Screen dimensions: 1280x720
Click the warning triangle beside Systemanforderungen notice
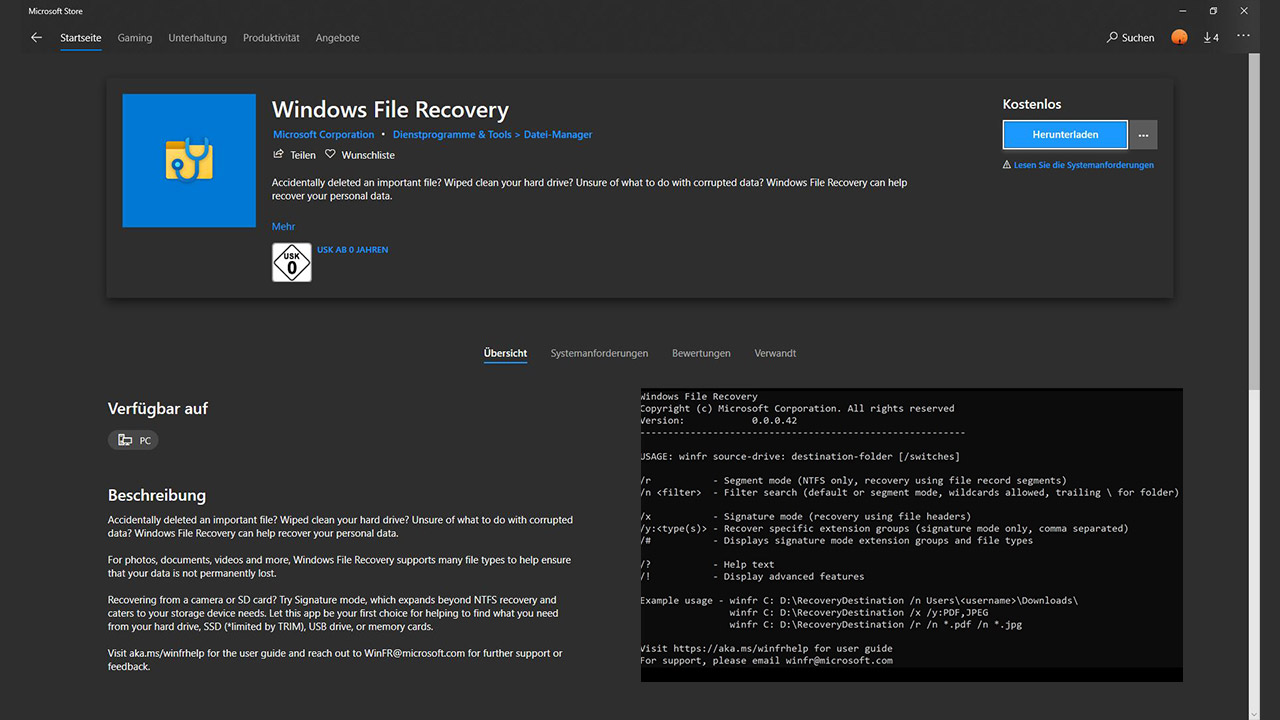1008,164
